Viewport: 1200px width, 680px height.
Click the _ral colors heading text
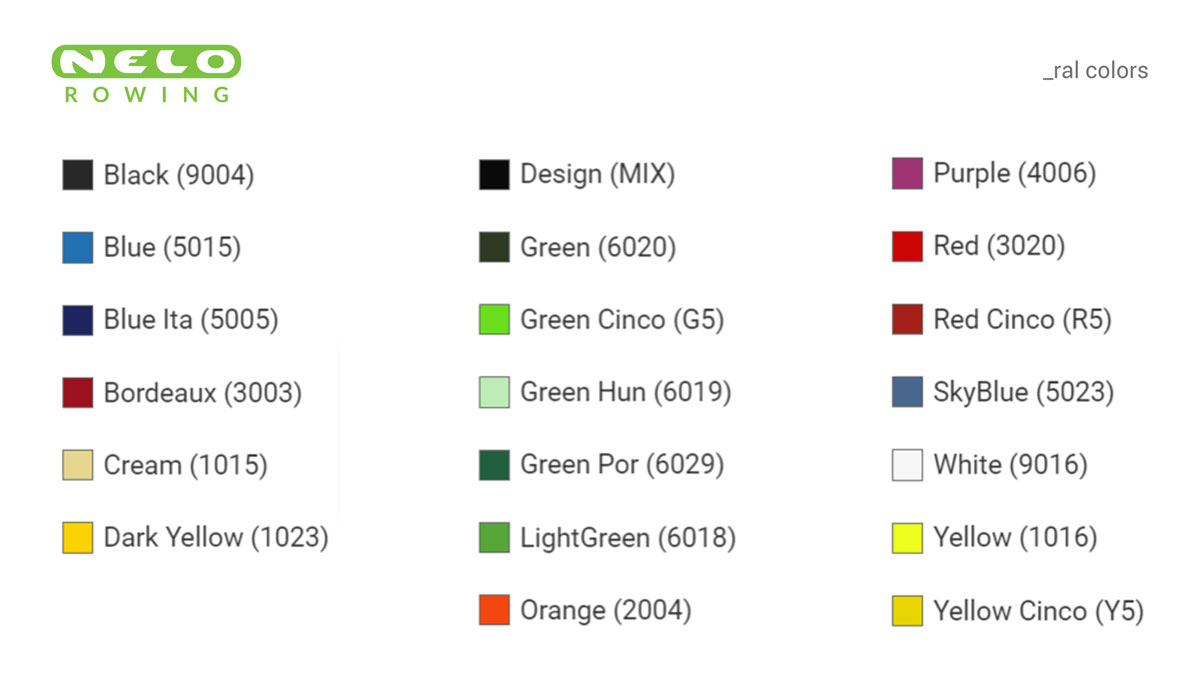(1095, 71)
